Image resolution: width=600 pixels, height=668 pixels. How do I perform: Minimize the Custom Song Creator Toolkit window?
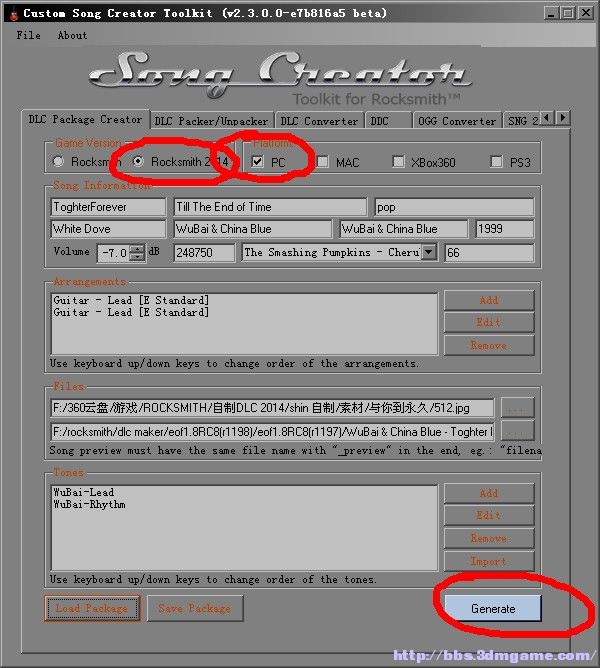point(551,13)
